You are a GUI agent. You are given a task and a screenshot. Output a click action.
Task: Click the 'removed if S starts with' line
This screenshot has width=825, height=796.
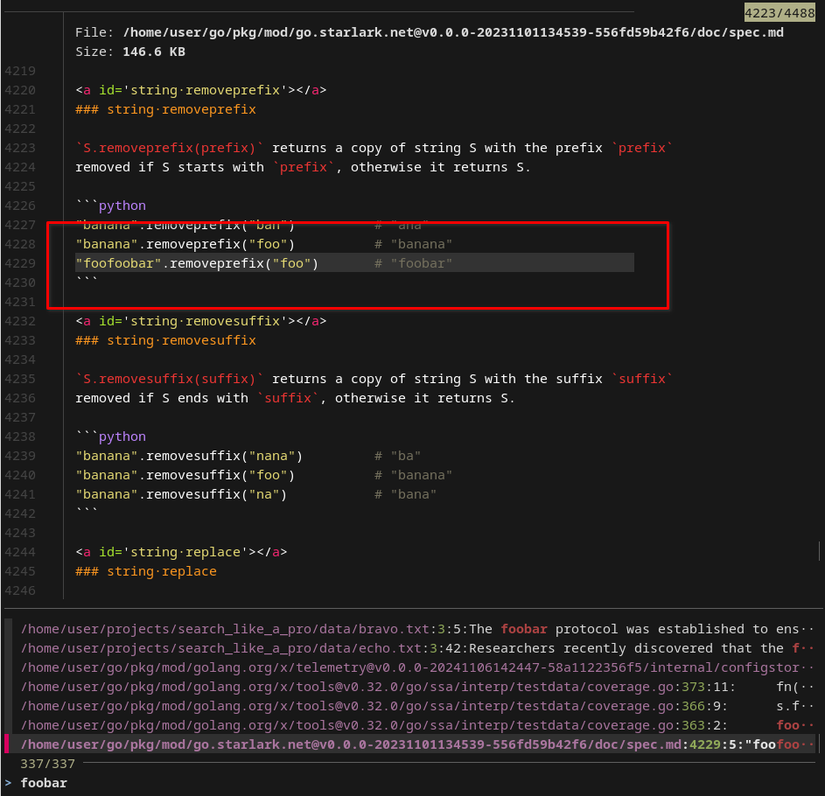(303, 167)
